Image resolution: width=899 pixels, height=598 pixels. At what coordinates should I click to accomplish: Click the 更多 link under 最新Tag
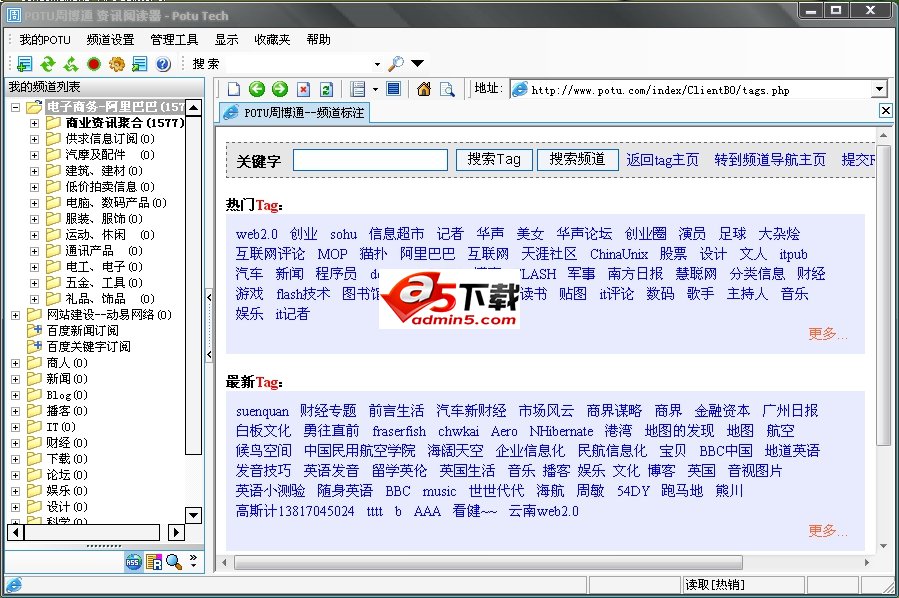tap(827, 531)
